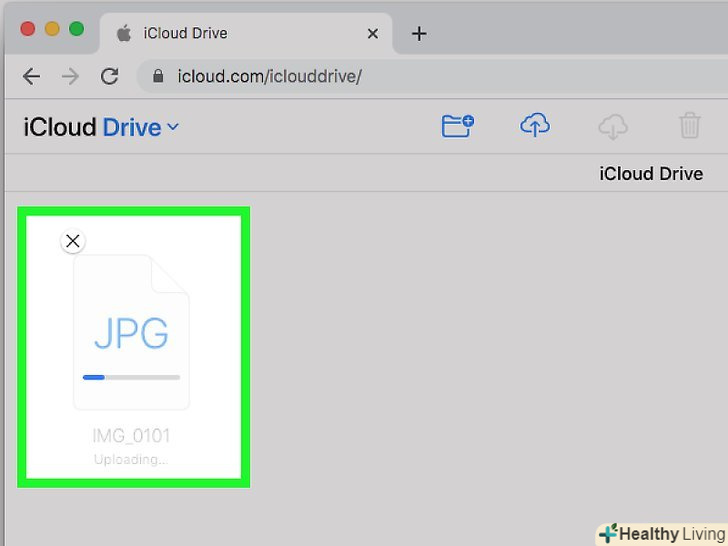Click the download from iCloud icon
This screenshot has width=728, height=546.
613,127
